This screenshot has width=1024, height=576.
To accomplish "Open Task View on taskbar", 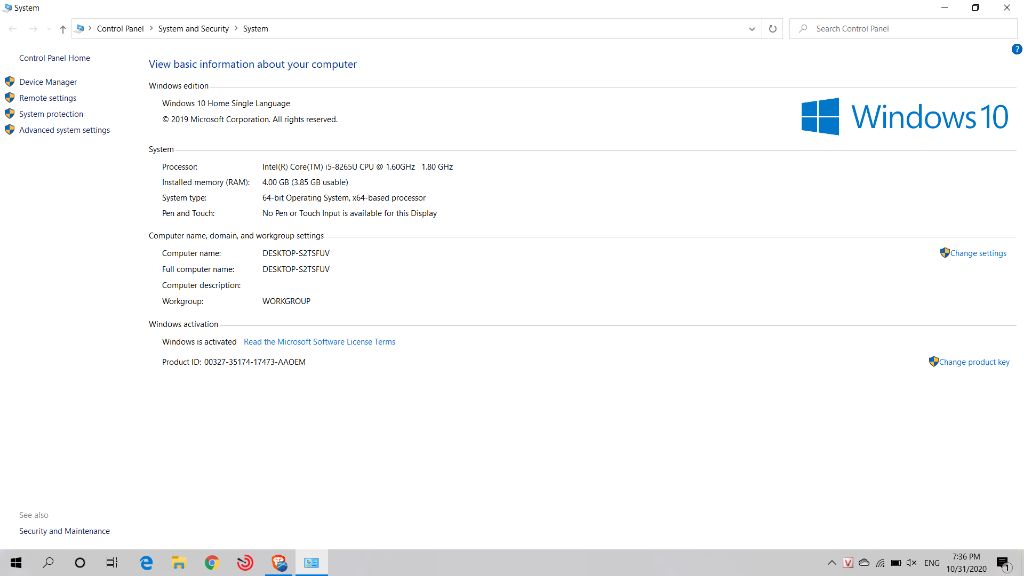I will (x=112, y=562).
